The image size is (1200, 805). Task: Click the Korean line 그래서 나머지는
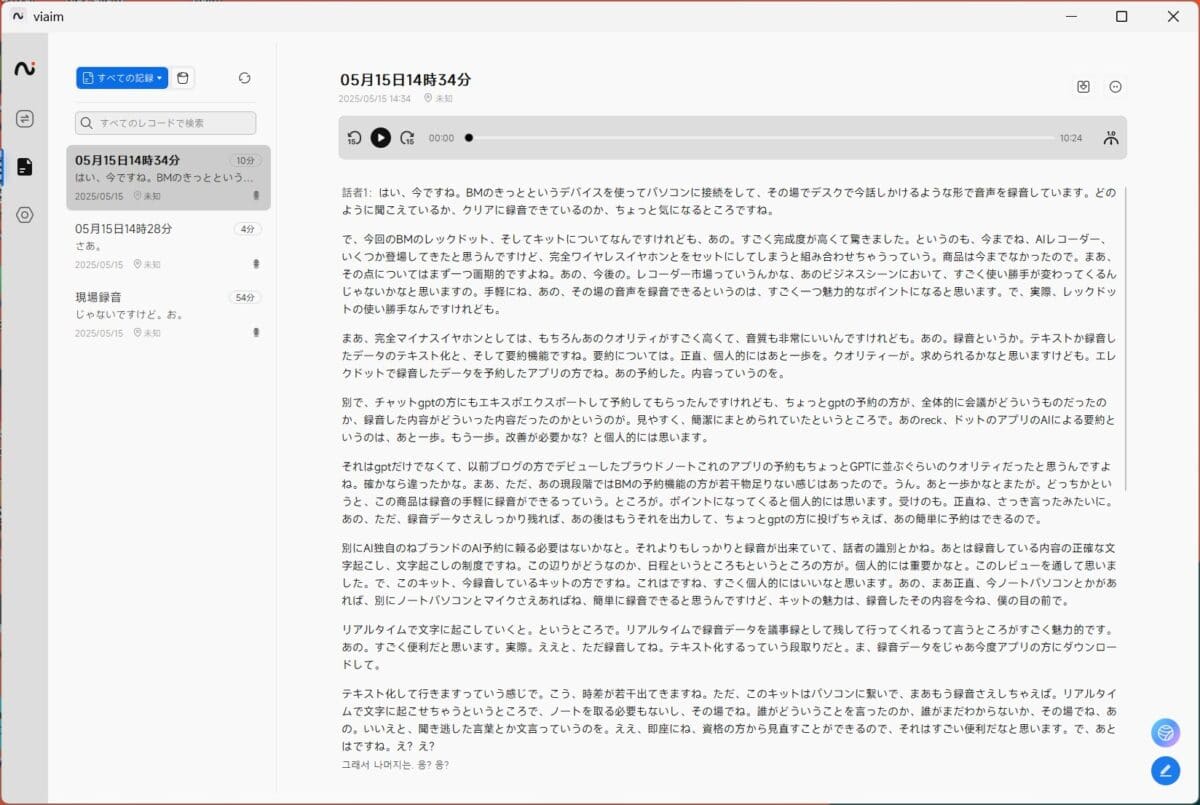395,765
